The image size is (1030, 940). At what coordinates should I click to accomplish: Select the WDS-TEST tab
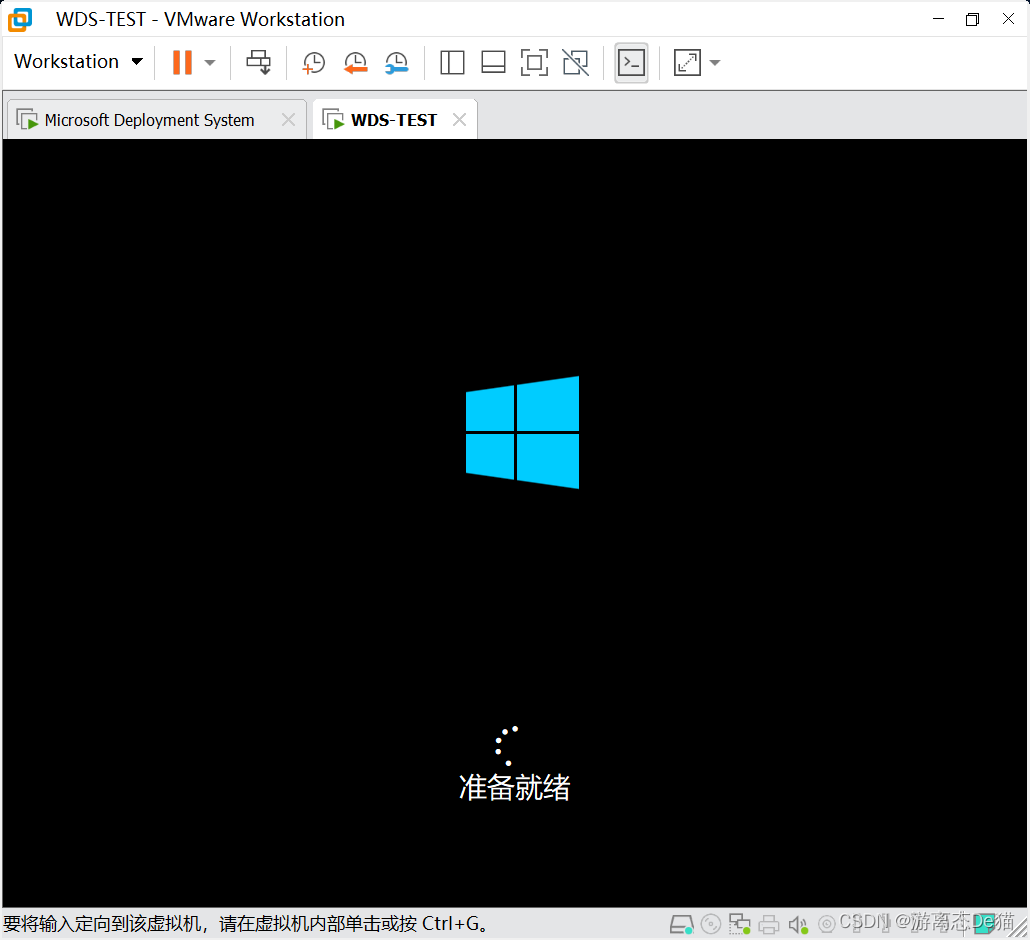[393, 119]
